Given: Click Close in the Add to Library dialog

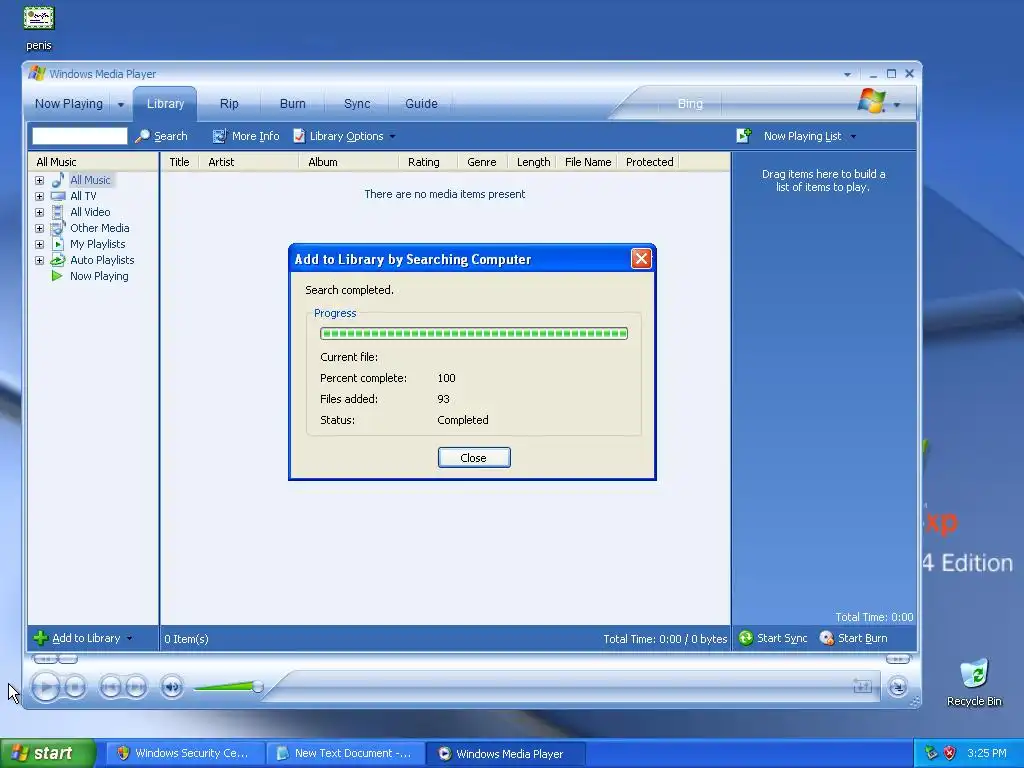Looking at the screenshot, I should (x=473, y=458).
